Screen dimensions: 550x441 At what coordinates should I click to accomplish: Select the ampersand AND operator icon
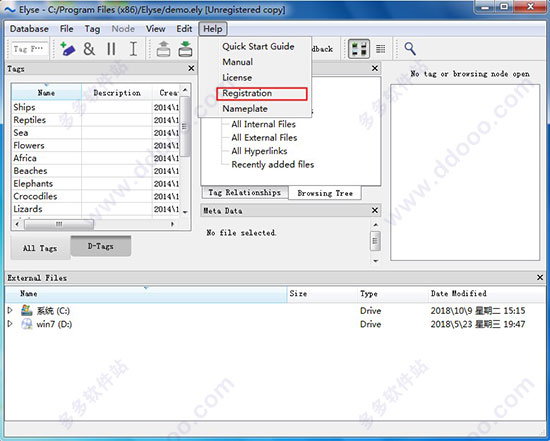[89, 49]
